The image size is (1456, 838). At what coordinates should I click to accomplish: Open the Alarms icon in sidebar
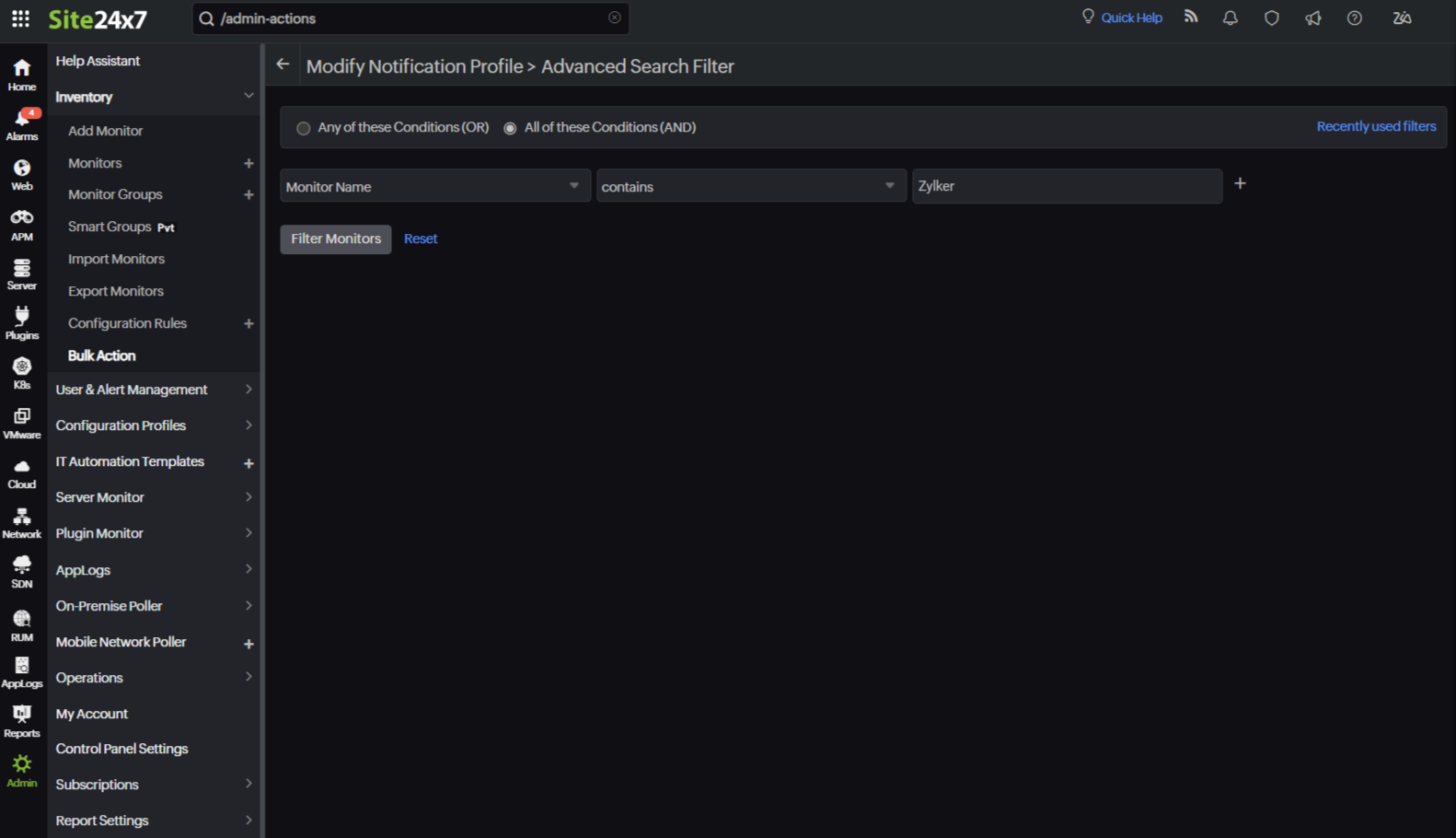coord(22,124)
